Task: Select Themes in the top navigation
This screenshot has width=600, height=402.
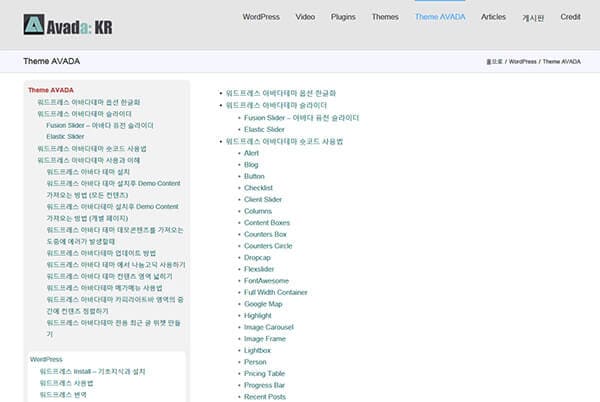Action: (385, 17)
